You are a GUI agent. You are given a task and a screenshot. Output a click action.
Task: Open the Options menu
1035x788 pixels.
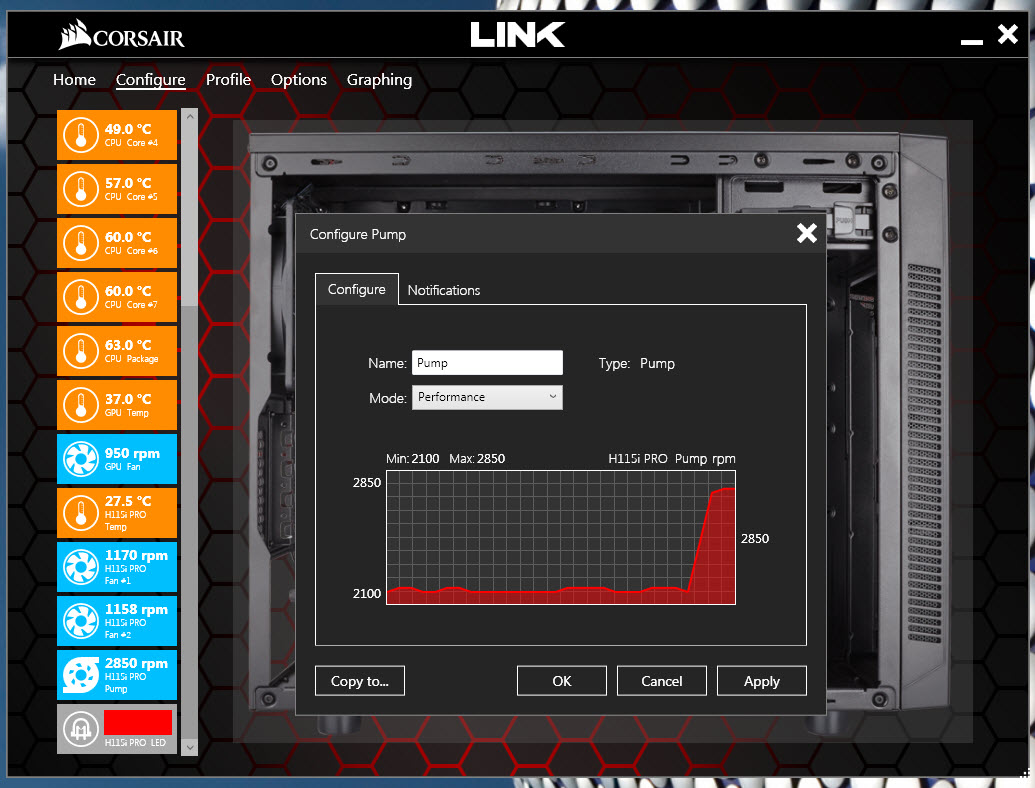click(299, 80)
